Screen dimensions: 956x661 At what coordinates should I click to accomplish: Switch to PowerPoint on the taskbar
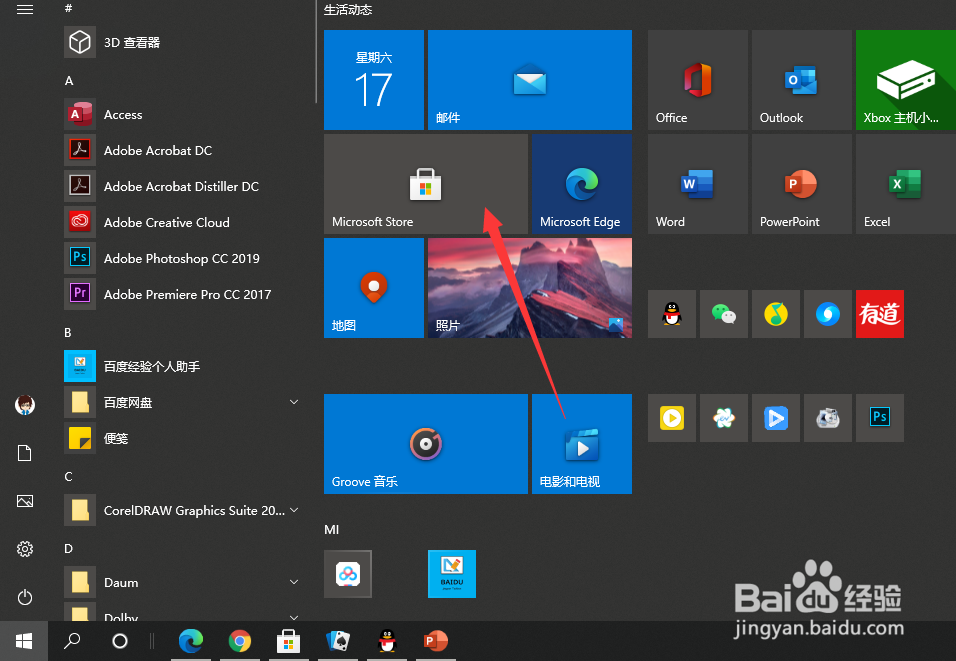pyautogui.click(x=436, y=641)
